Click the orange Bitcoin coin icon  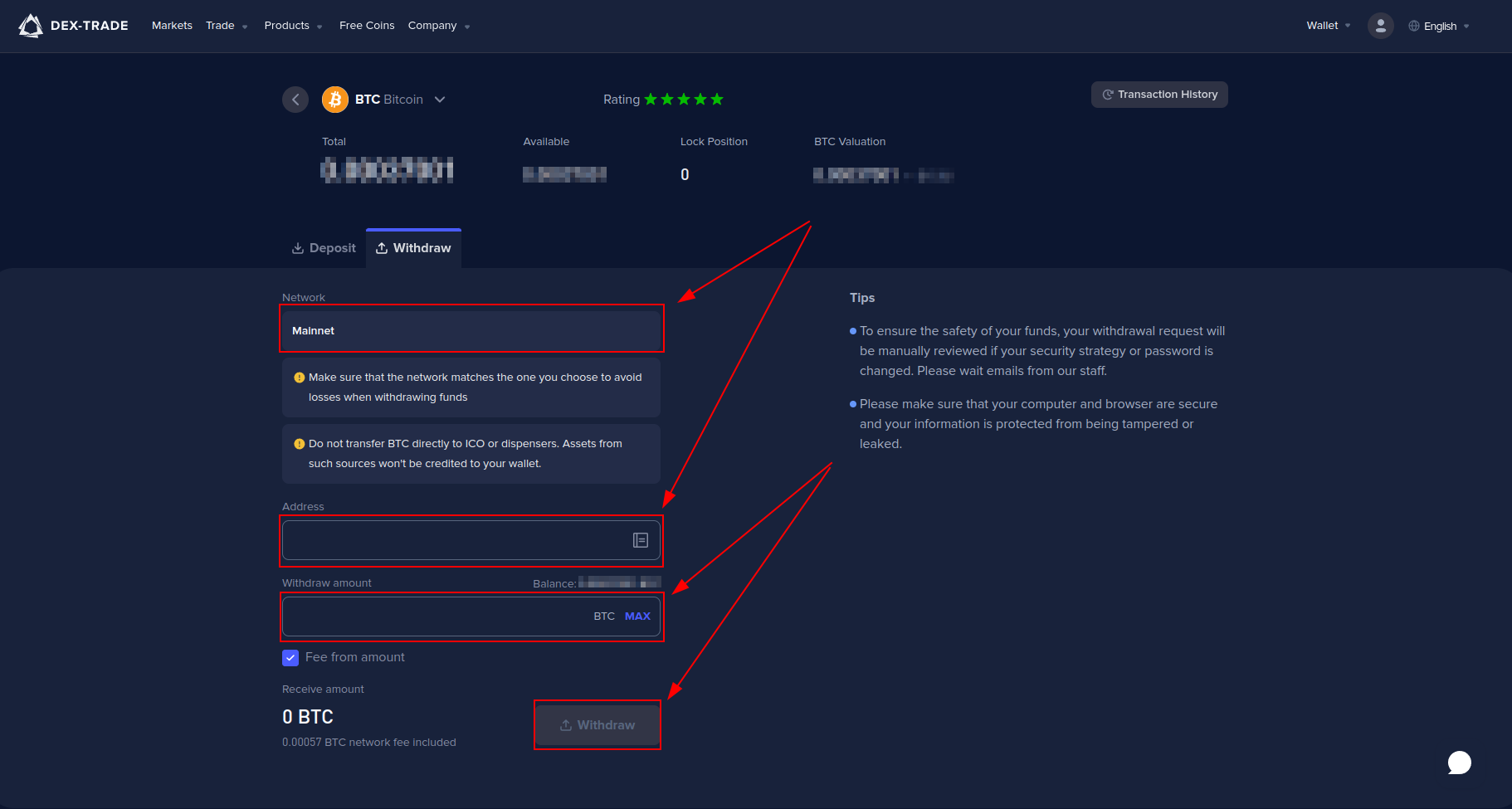[x=335, y=100]
